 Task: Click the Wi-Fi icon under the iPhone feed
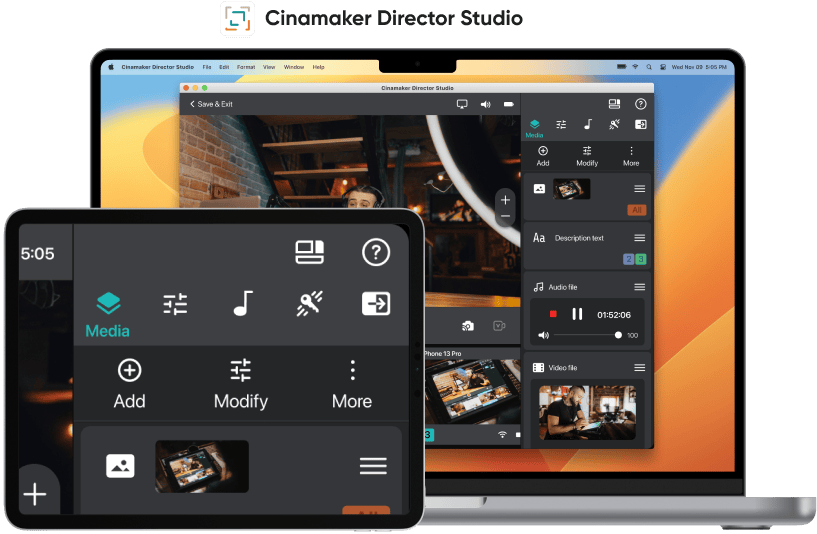502,434
